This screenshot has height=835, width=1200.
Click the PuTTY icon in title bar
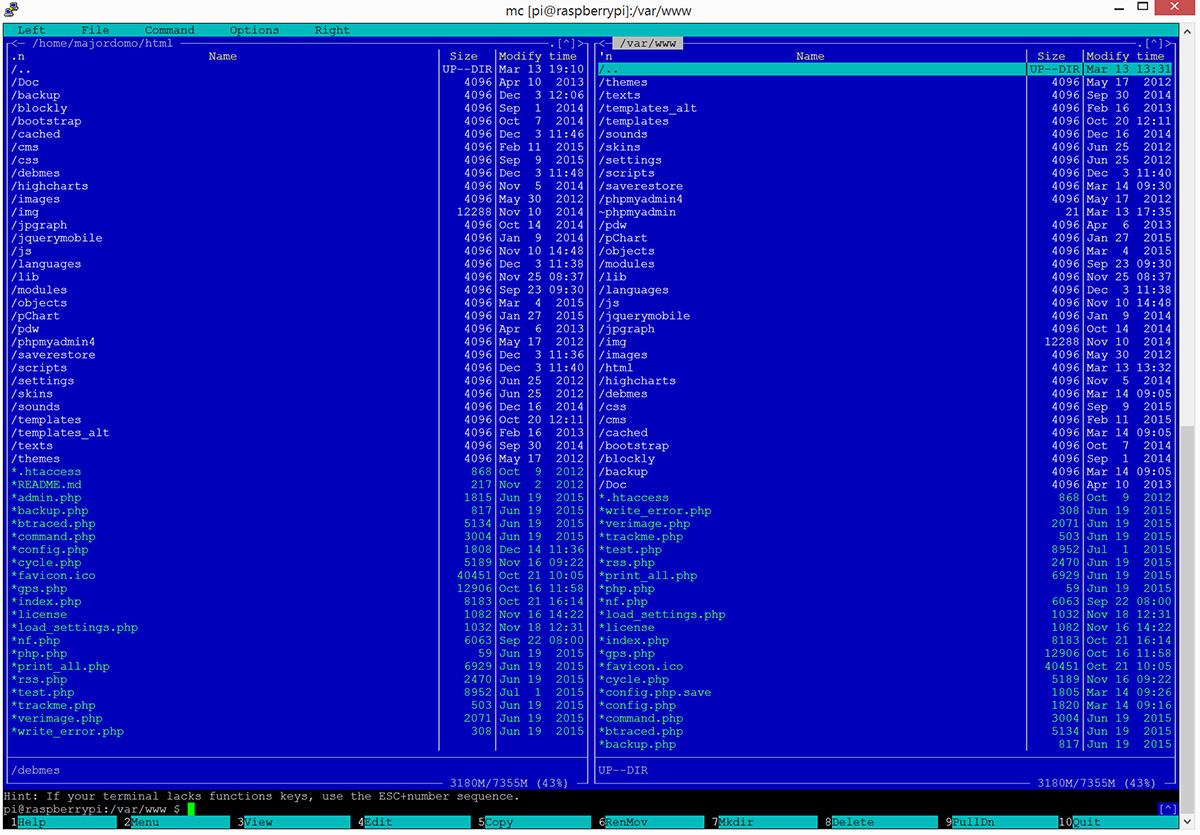point(12,10)
